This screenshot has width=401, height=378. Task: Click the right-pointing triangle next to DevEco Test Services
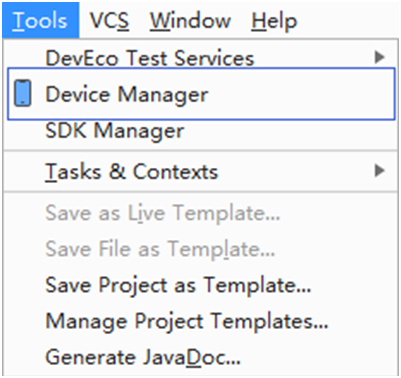point(379,57)
